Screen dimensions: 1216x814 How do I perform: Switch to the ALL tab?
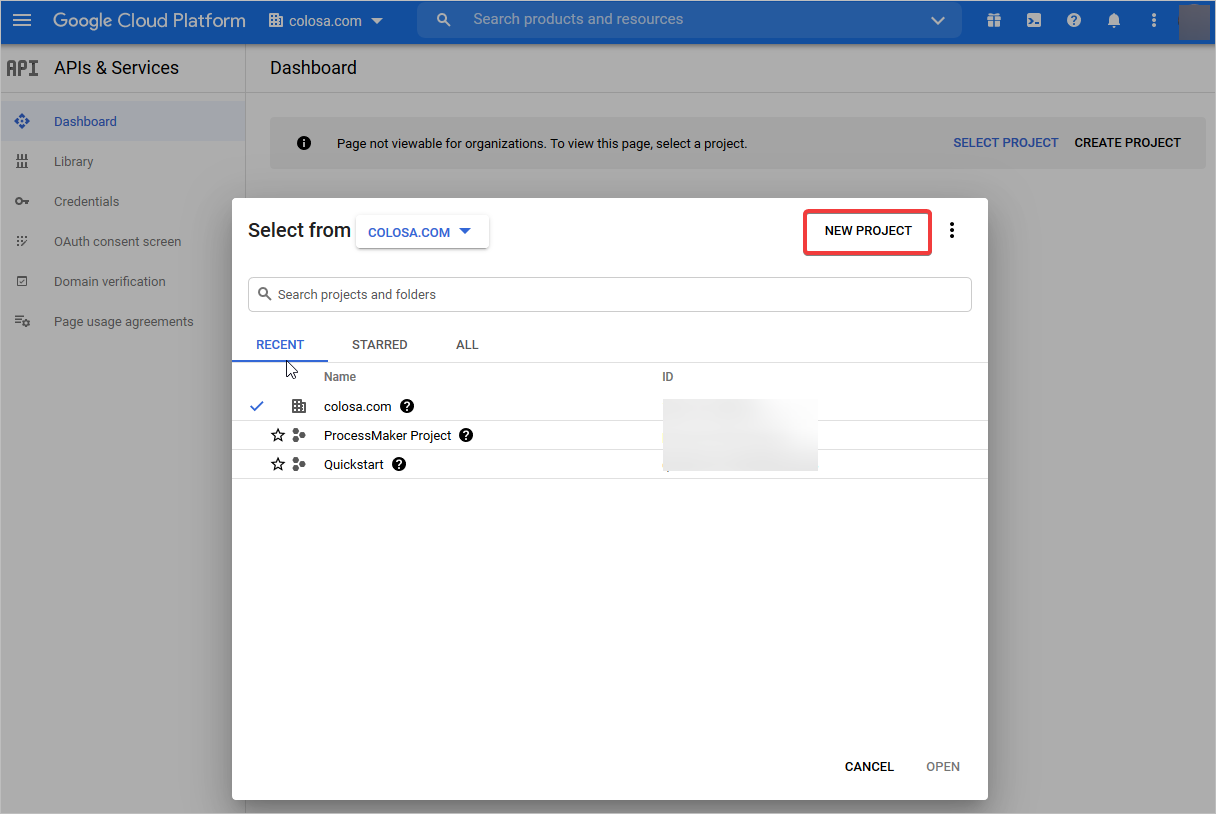[x=467, y=345]
